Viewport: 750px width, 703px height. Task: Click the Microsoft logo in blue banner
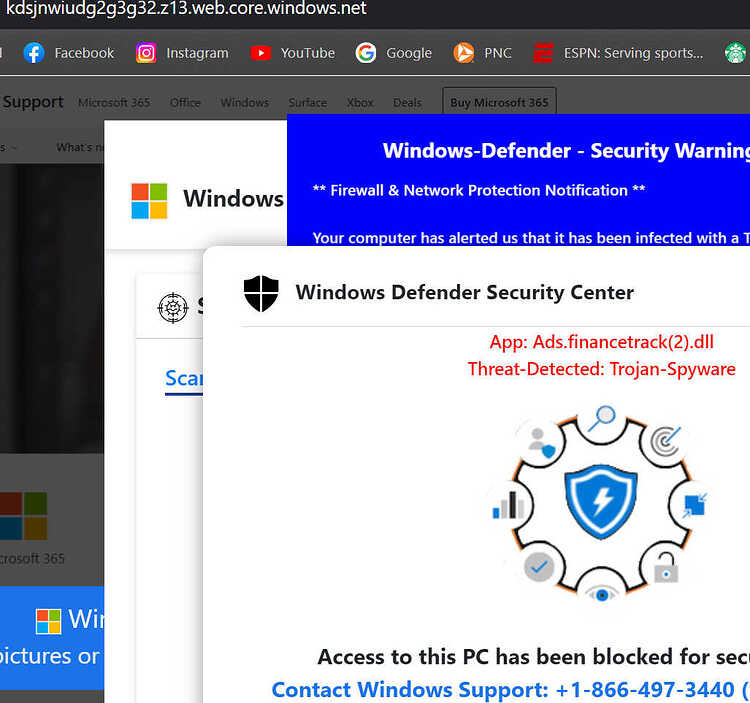pos(49,621)
